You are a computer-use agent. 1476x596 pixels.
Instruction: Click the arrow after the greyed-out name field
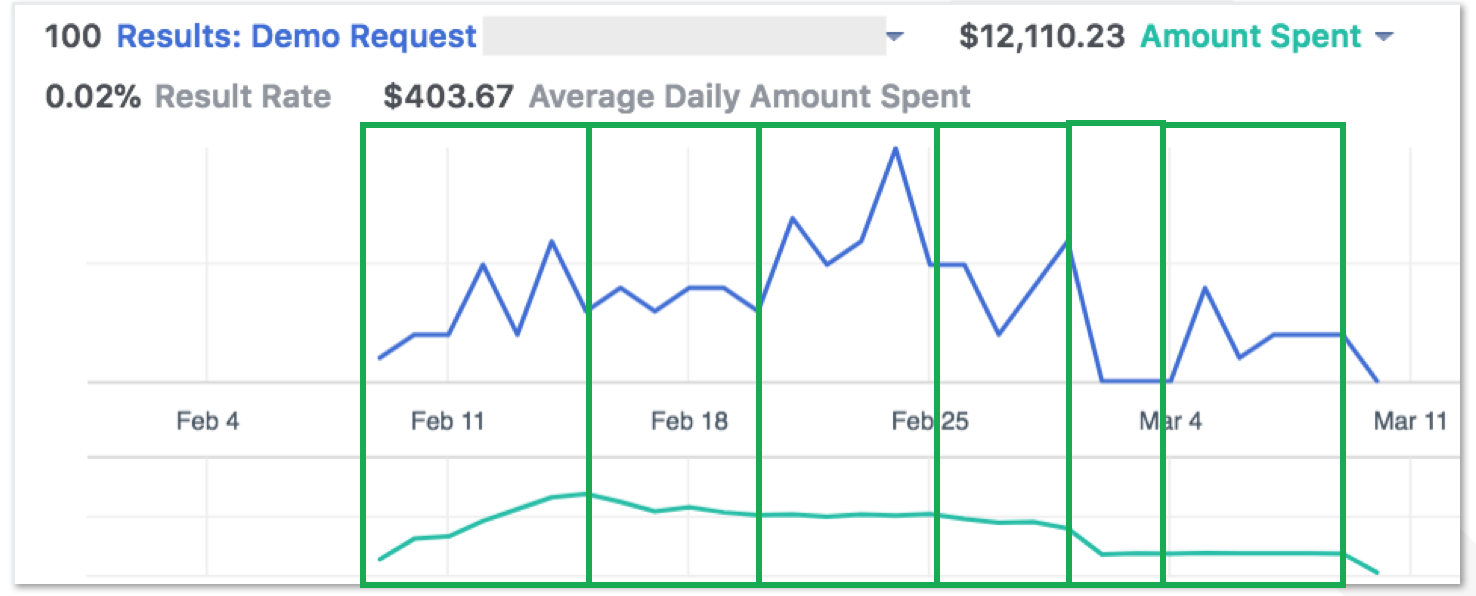[895, 38]
